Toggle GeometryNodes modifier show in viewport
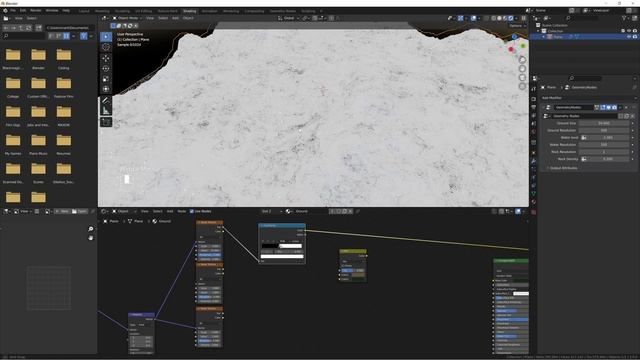This screenshot has width=640, height=360. tap(609, 107)
